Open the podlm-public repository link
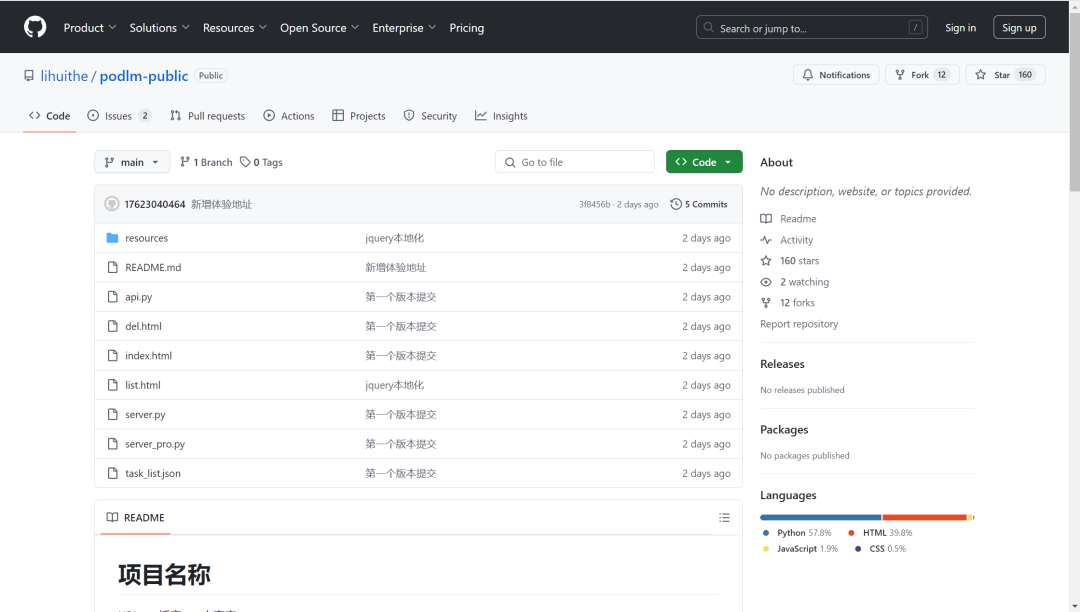Screen dimensions: 1080x612 (143, 76)
